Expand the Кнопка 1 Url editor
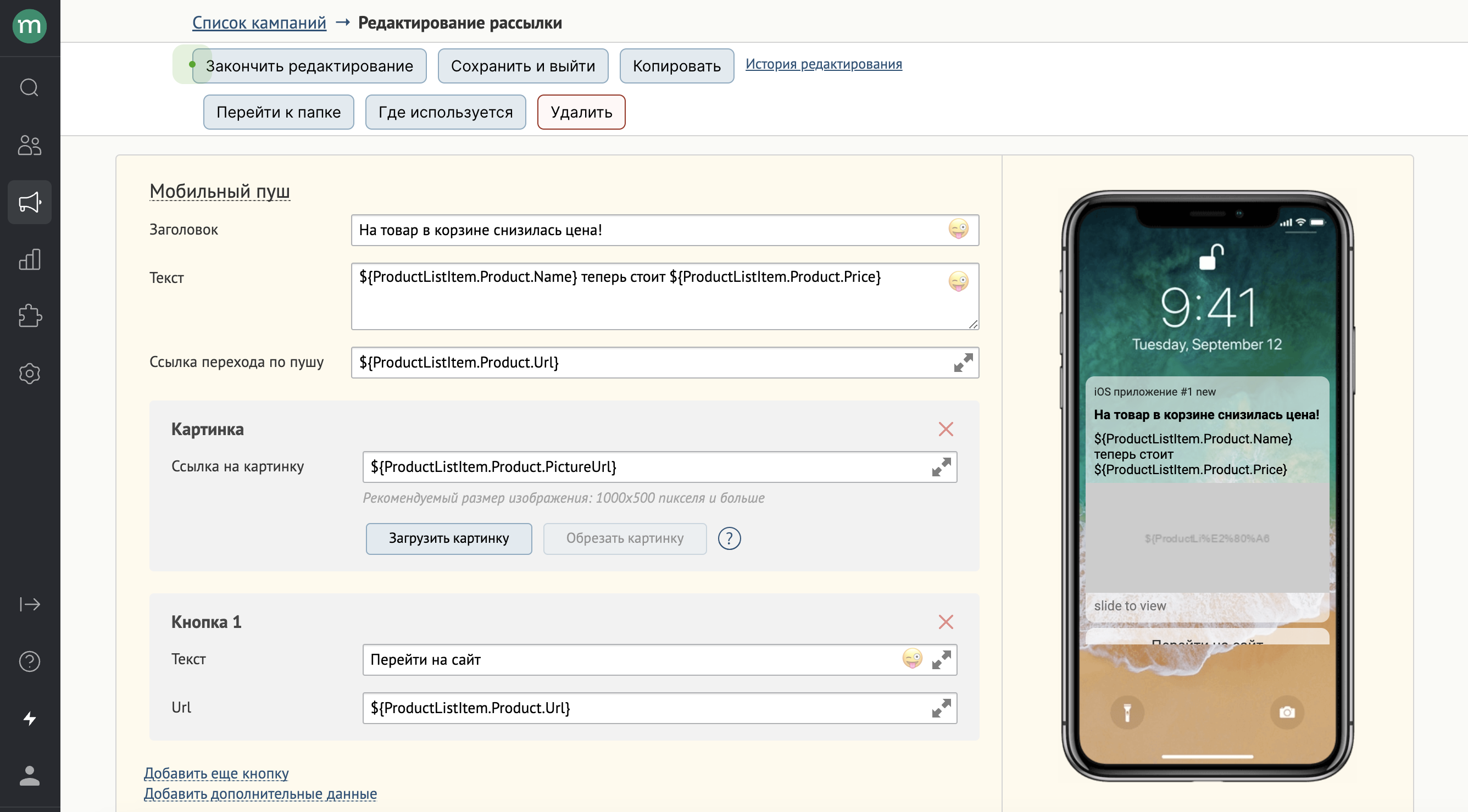1468x812 pixels. [x=941, y=708]
